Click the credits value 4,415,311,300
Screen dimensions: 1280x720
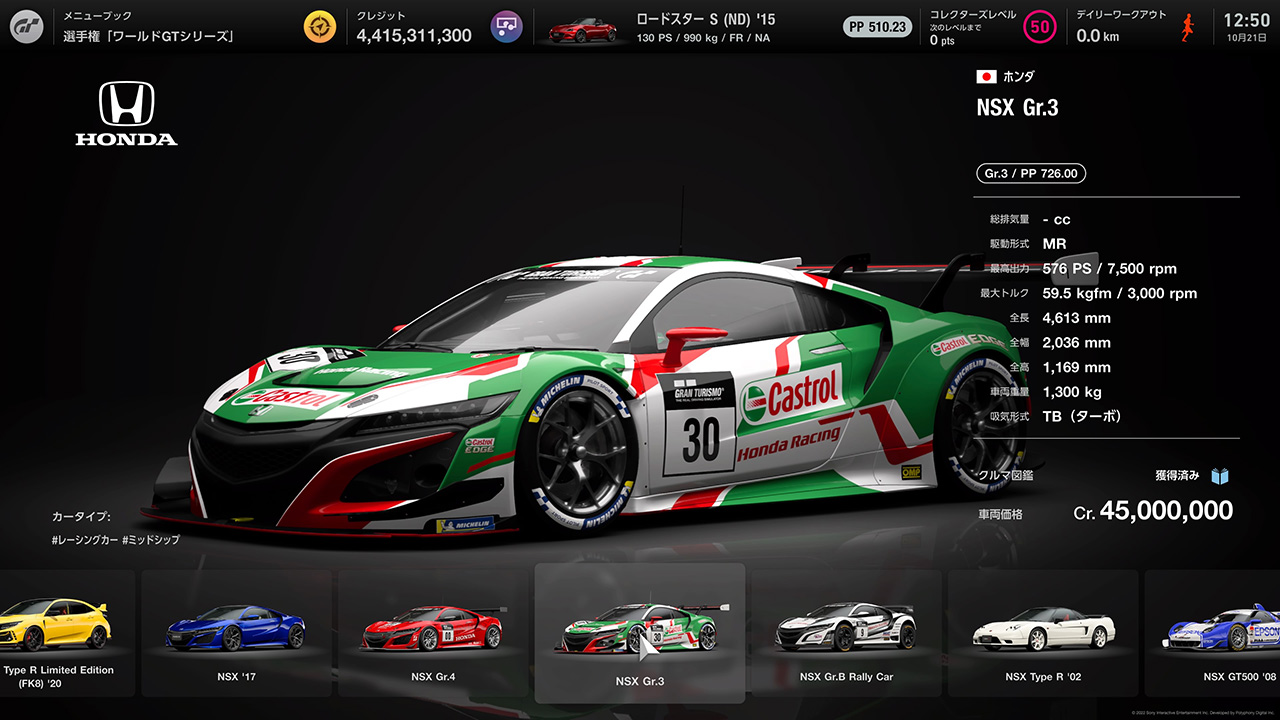coord(414,36)
